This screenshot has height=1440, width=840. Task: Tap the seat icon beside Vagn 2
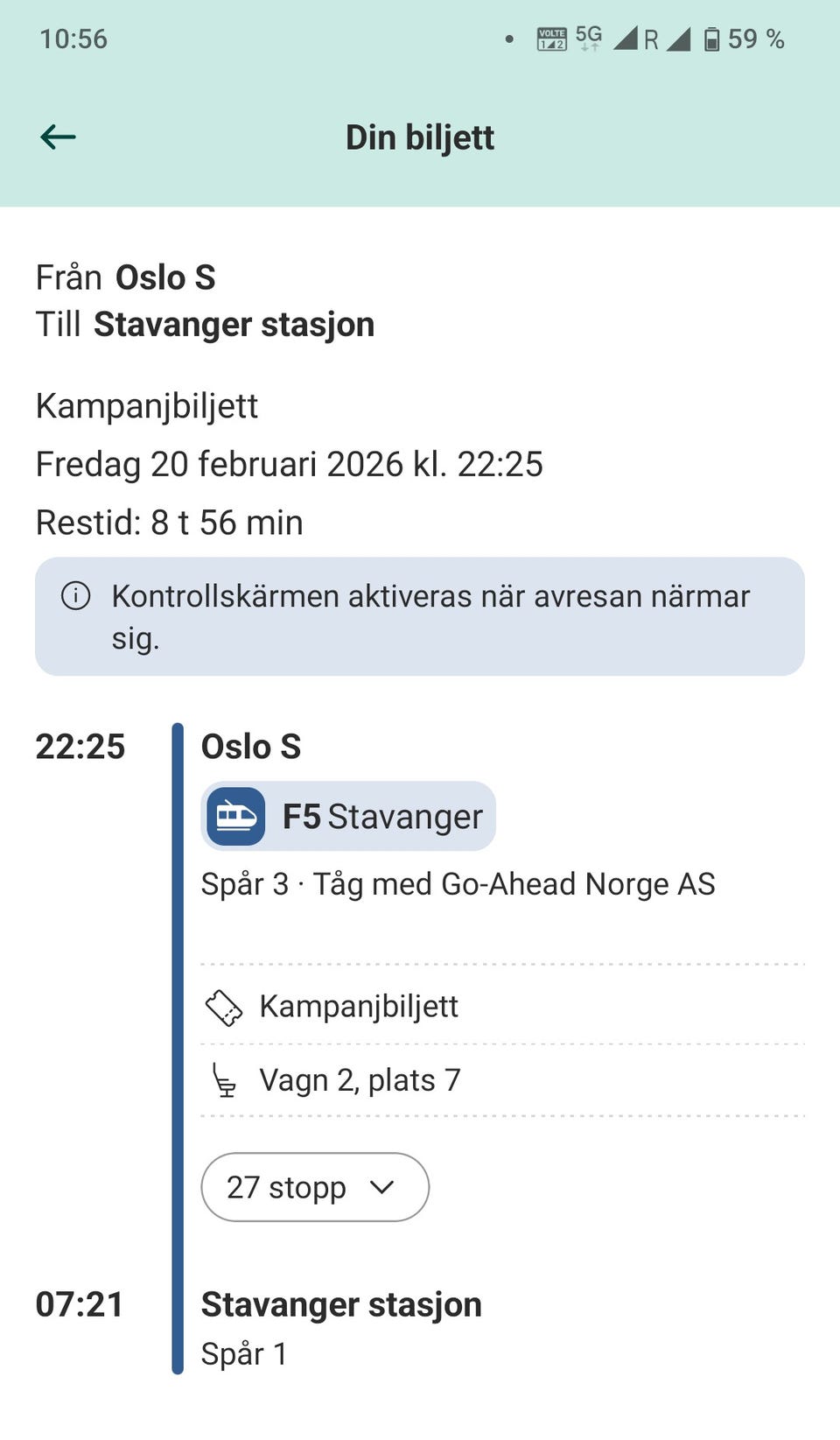tap(225, 1080)
